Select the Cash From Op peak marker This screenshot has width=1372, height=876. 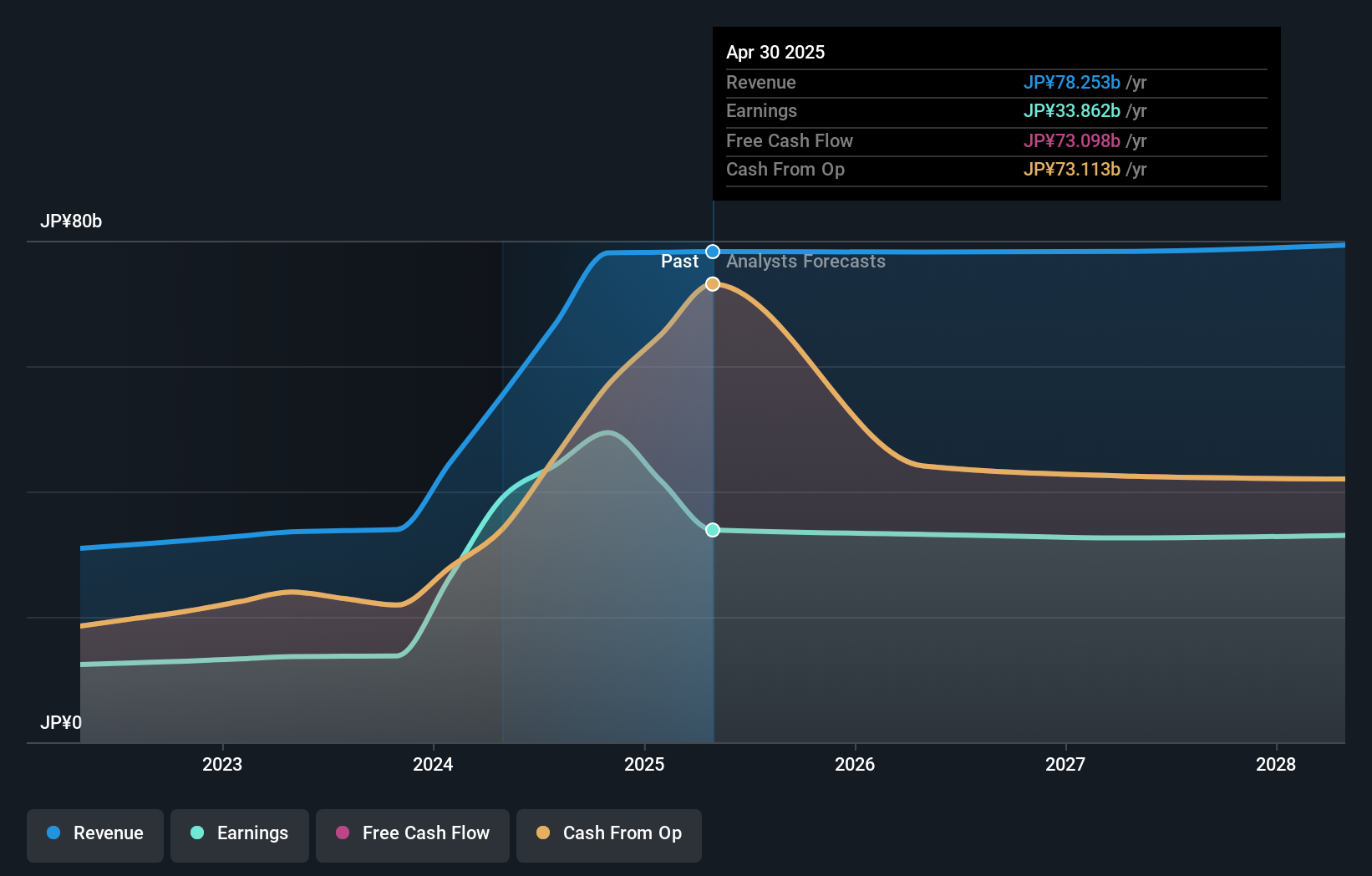pyautogui.click(x=712, y=284)
